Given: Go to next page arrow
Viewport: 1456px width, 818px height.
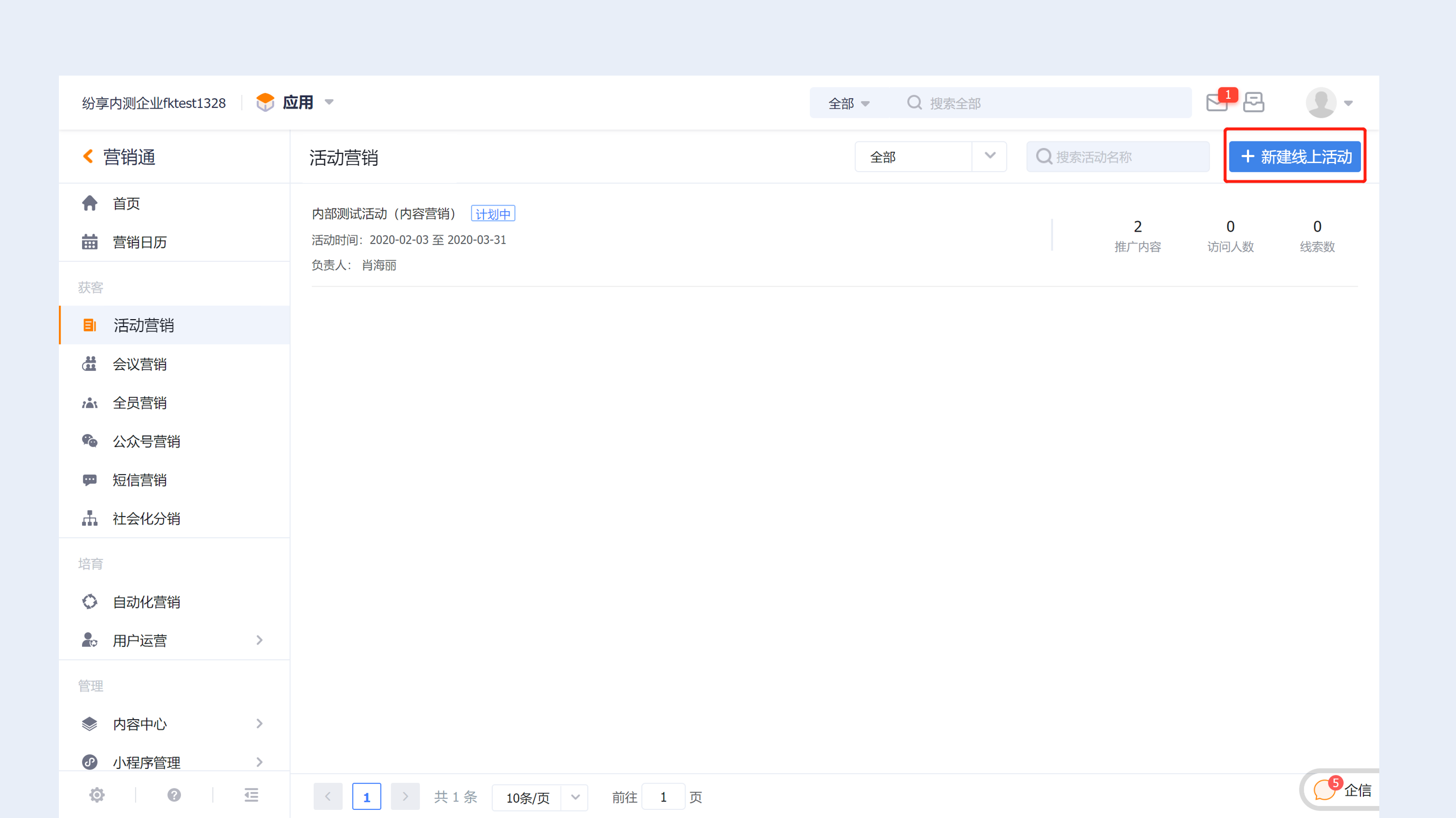Looking at the screenshot, I should pyautogui.click(x=405, y=796).
